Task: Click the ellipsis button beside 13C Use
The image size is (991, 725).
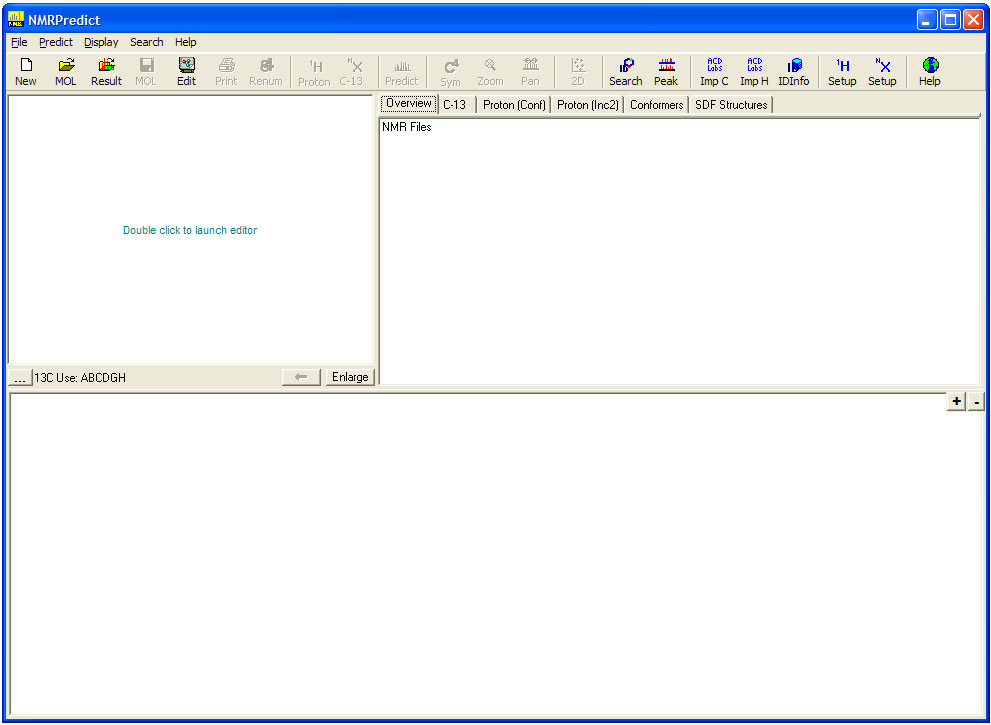Action: (20, 378)
